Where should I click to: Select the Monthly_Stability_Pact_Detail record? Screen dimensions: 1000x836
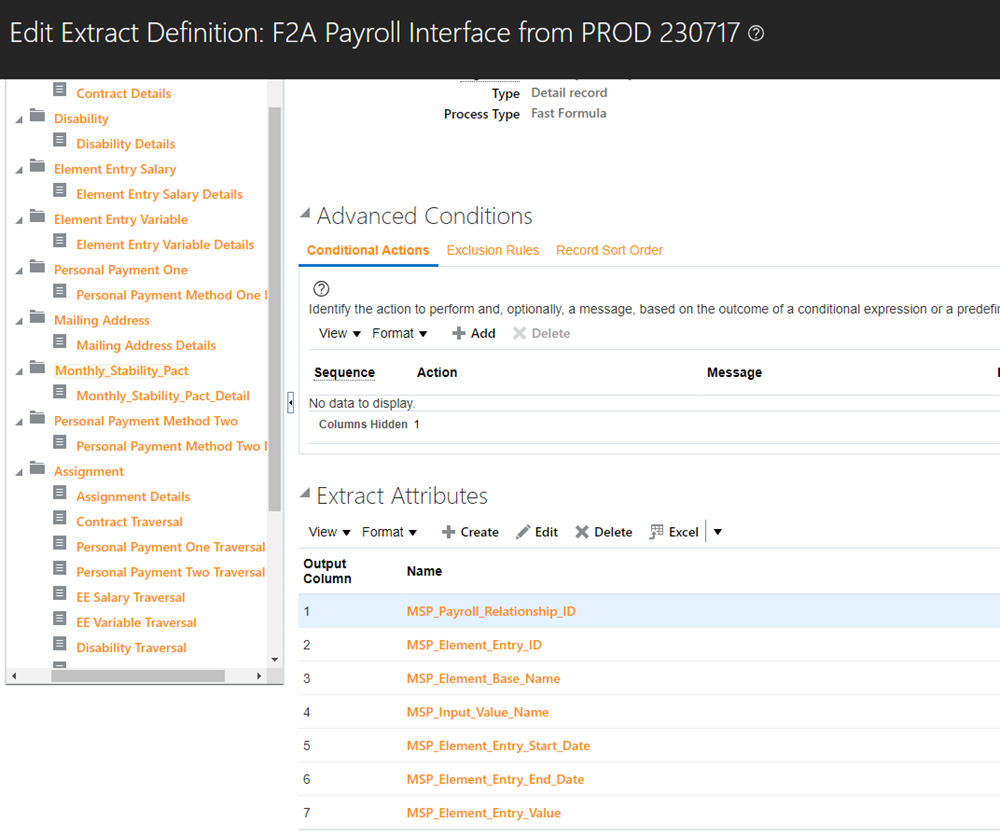click(163, 396)
